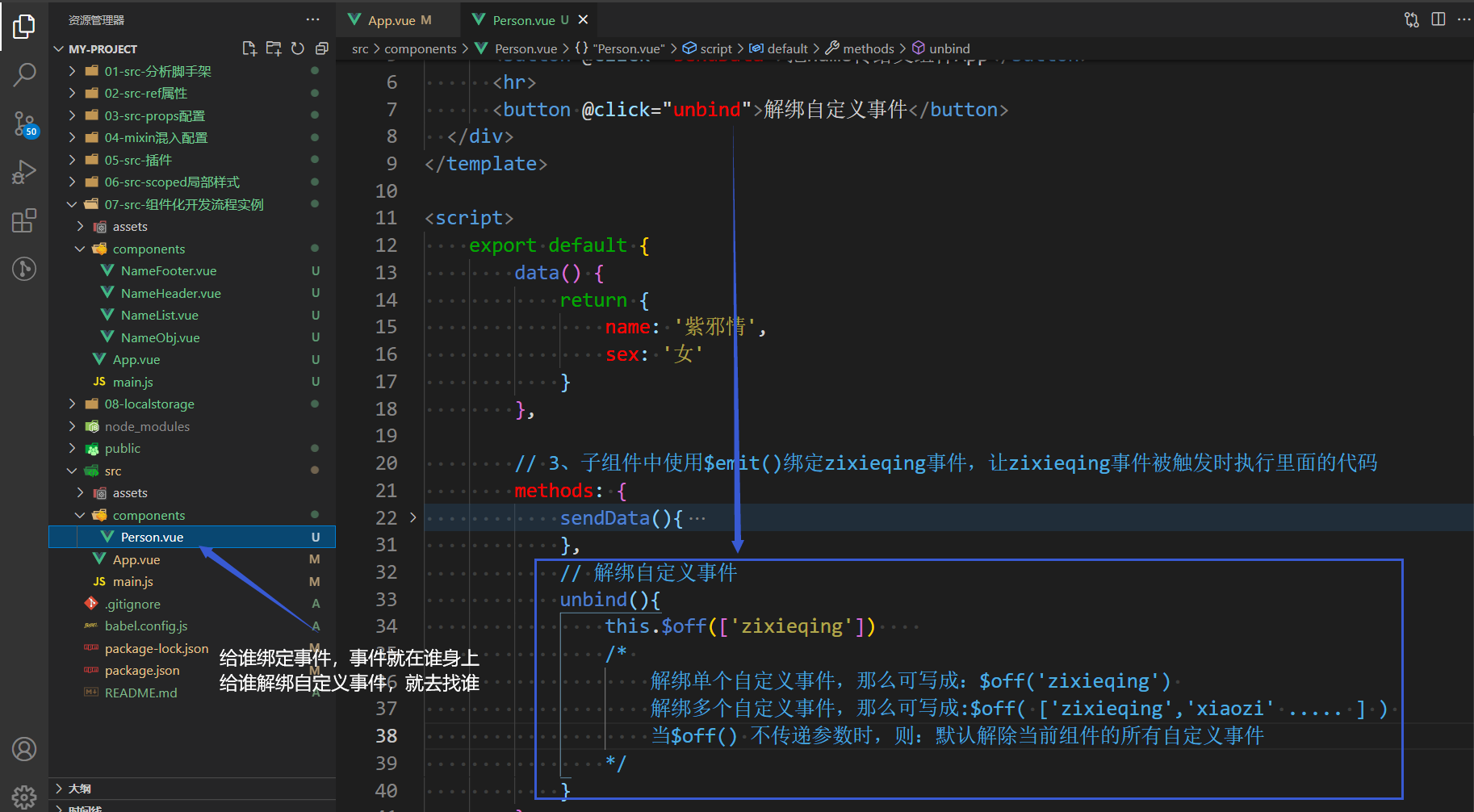Screen dimensions: 1474x812
Task: Click the <script> tag on line 11
Action: pyautogui.click(x=469, y=218)
